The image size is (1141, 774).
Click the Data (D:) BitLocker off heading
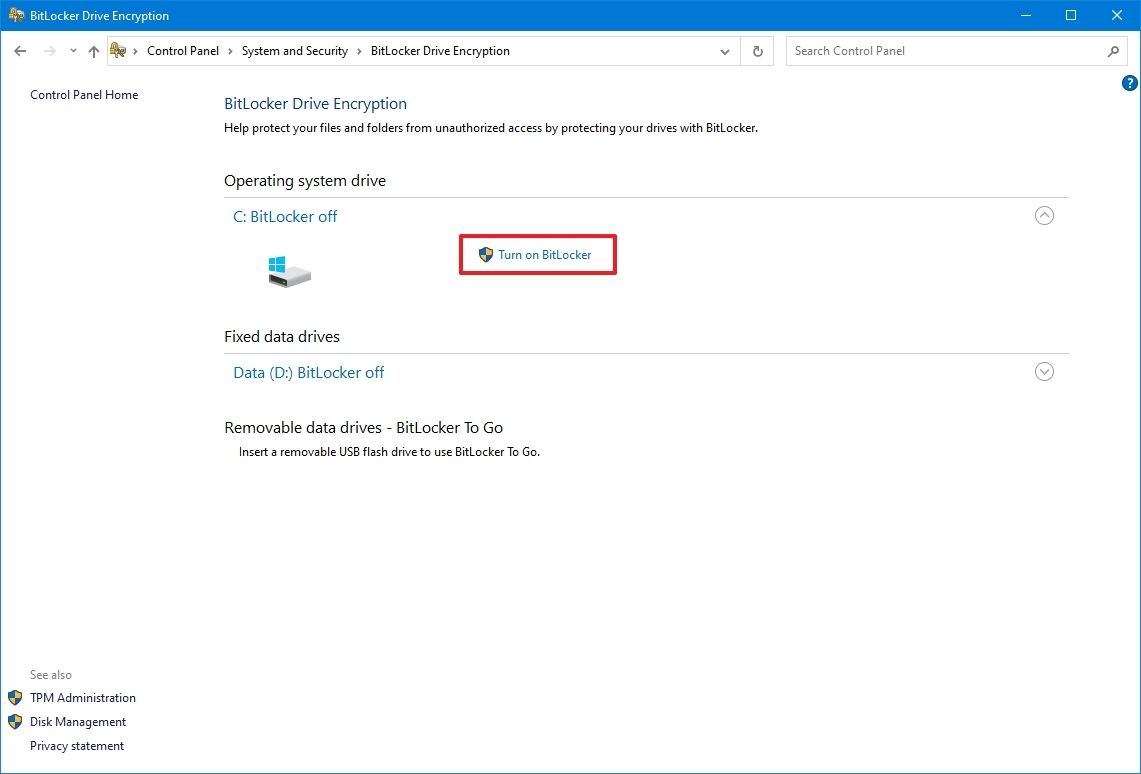pyautogui.click(x=309, y=372)
